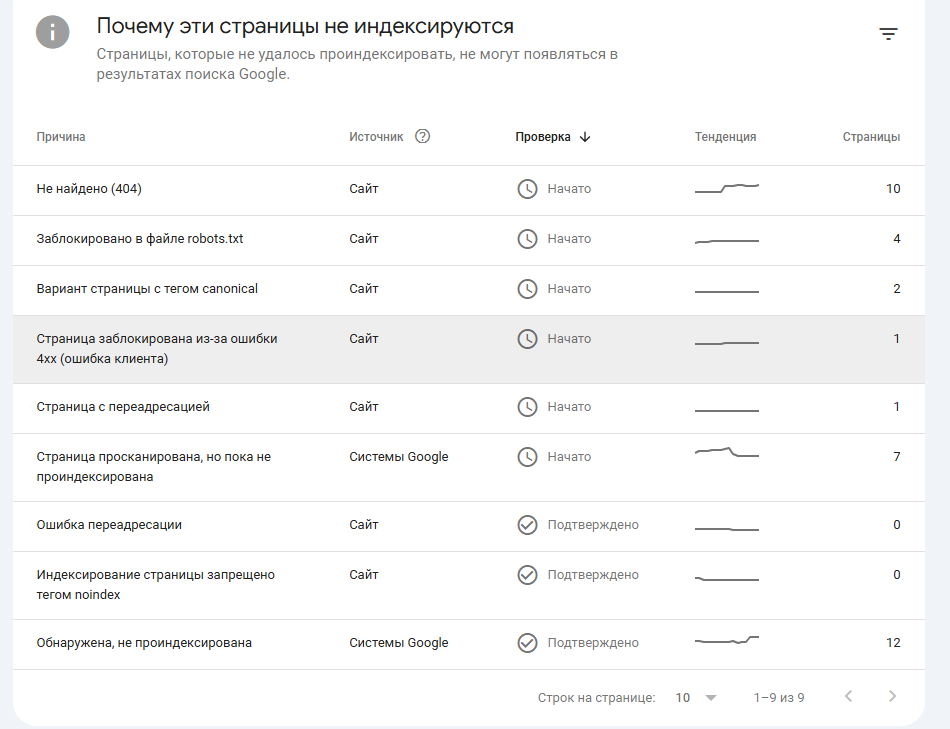This screenshot has height=729, width=950.
Task: Open the noindex tag blocked row
Action: pyautogui.click(x=155, y=585)
